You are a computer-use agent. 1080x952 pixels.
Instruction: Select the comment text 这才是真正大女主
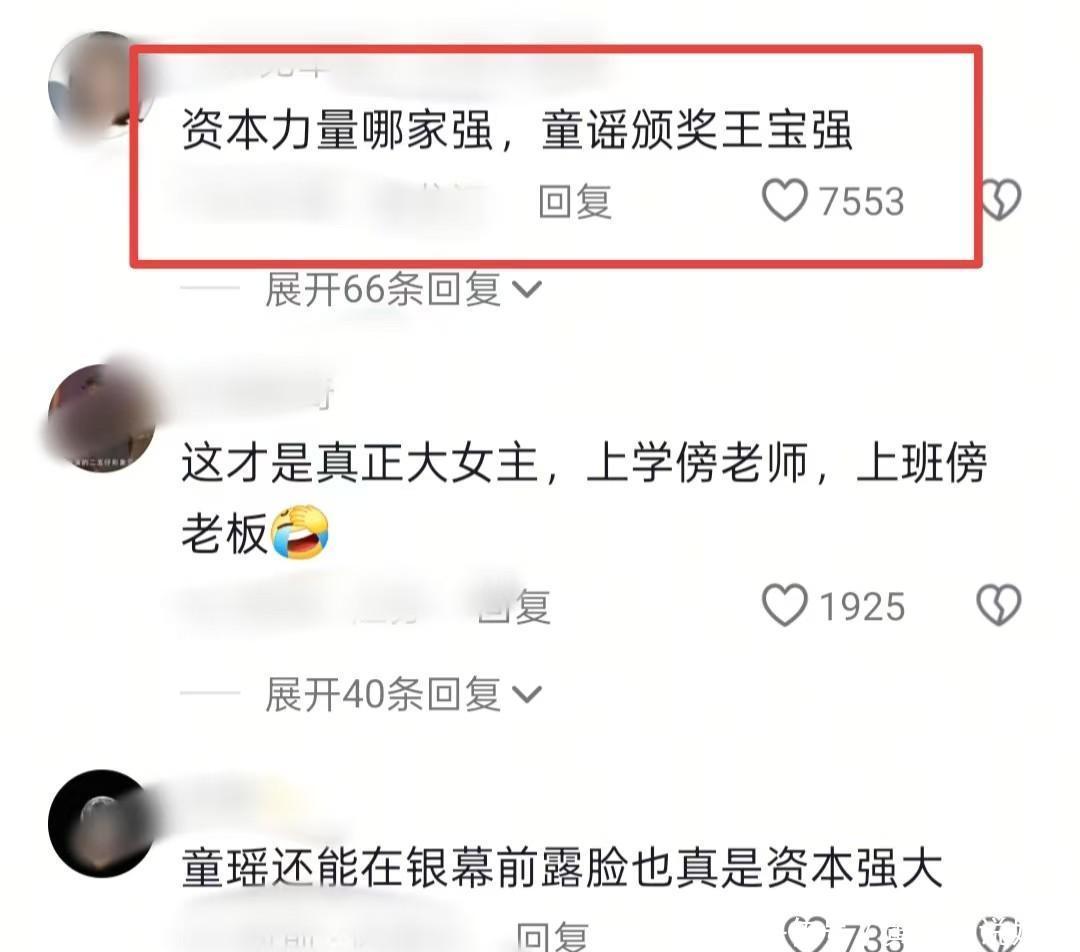coord(360,463)
